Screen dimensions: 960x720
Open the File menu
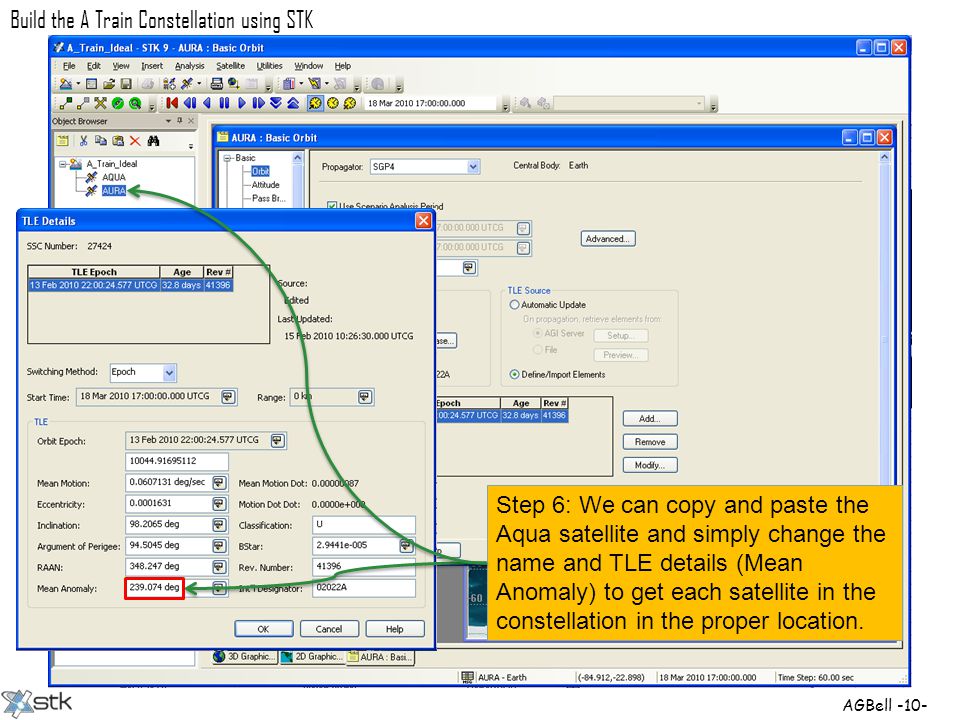tap(69, 66)
